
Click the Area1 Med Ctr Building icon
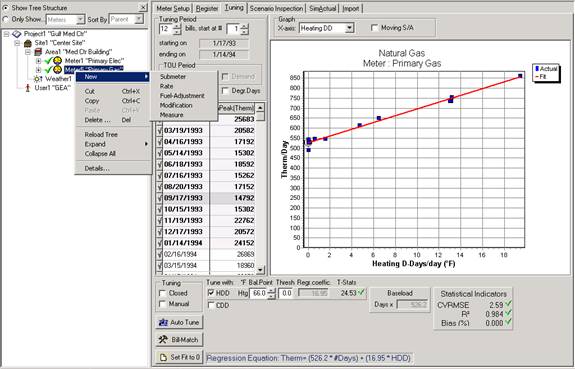coord(38,52)
